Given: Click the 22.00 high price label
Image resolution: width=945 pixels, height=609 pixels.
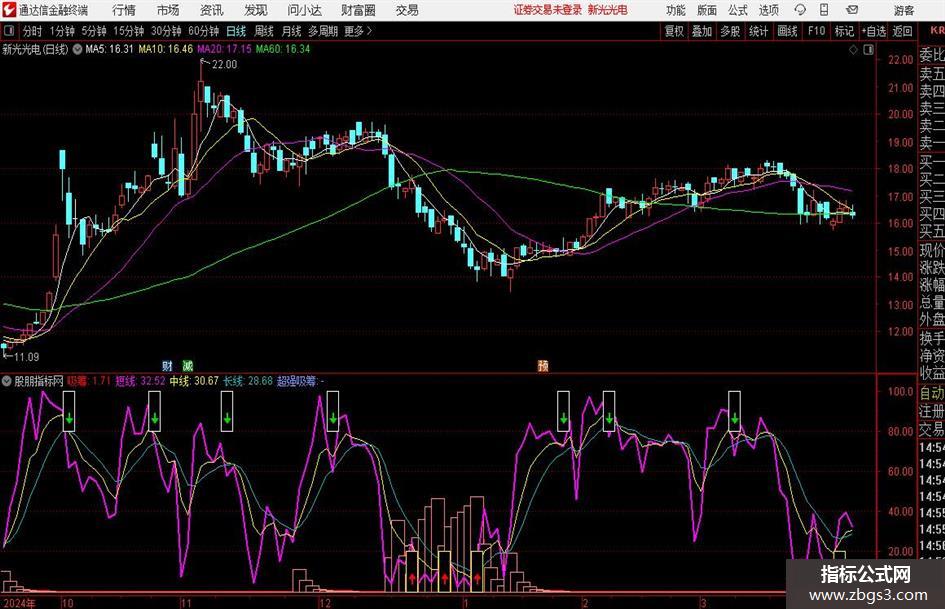Looking at the screenshot, I should [224, 65].
